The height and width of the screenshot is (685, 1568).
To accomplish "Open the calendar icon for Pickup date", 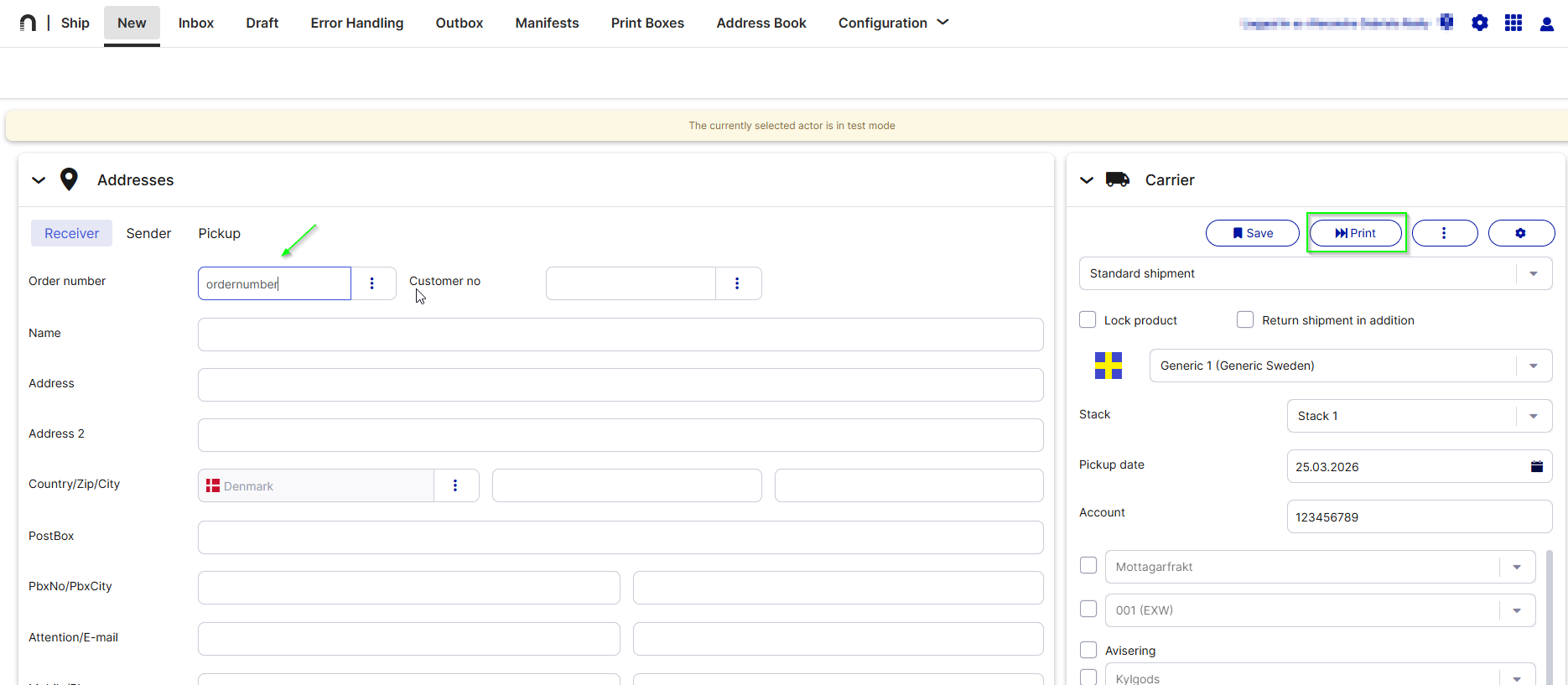I will coord(1537,466).
